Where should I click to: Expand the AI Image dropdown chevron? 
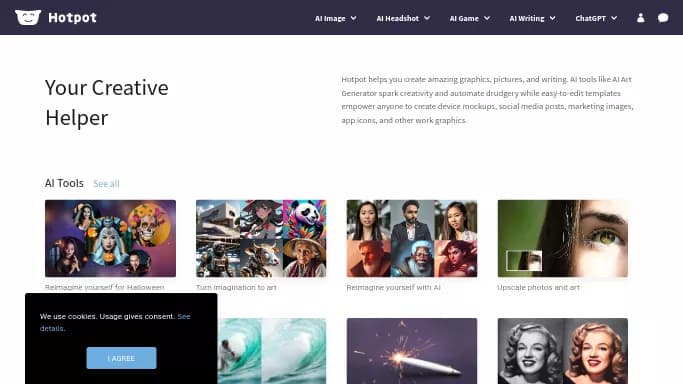[x=353, y=18]
